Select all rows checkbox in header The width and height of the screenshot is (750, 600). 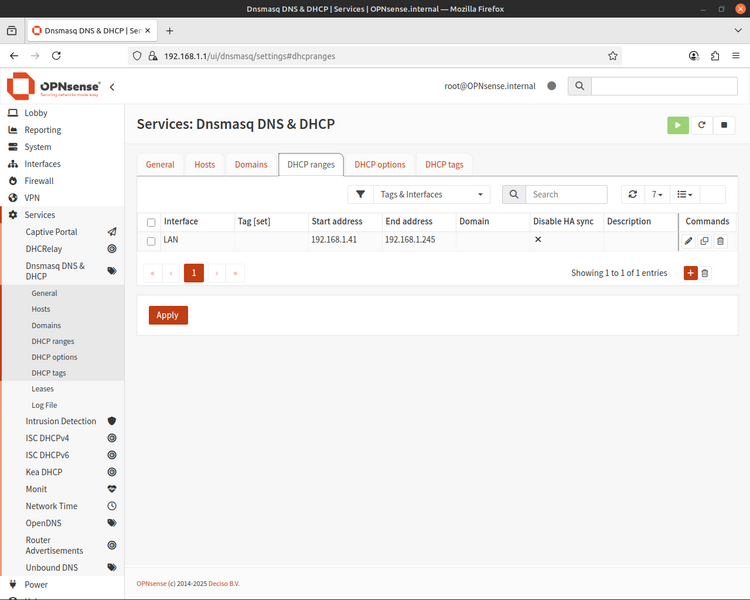click(151, 222)
